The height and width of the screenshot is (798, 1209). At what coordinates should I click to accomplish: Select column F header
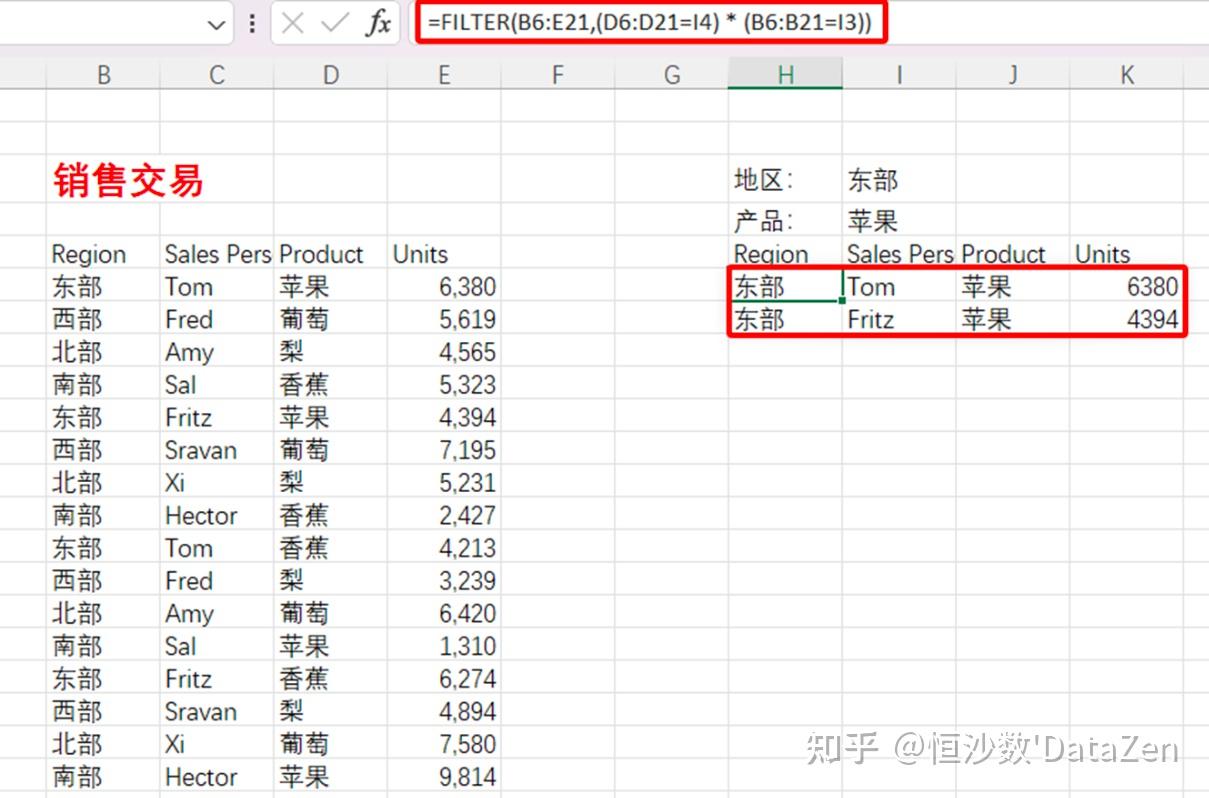tap(557, 75)
